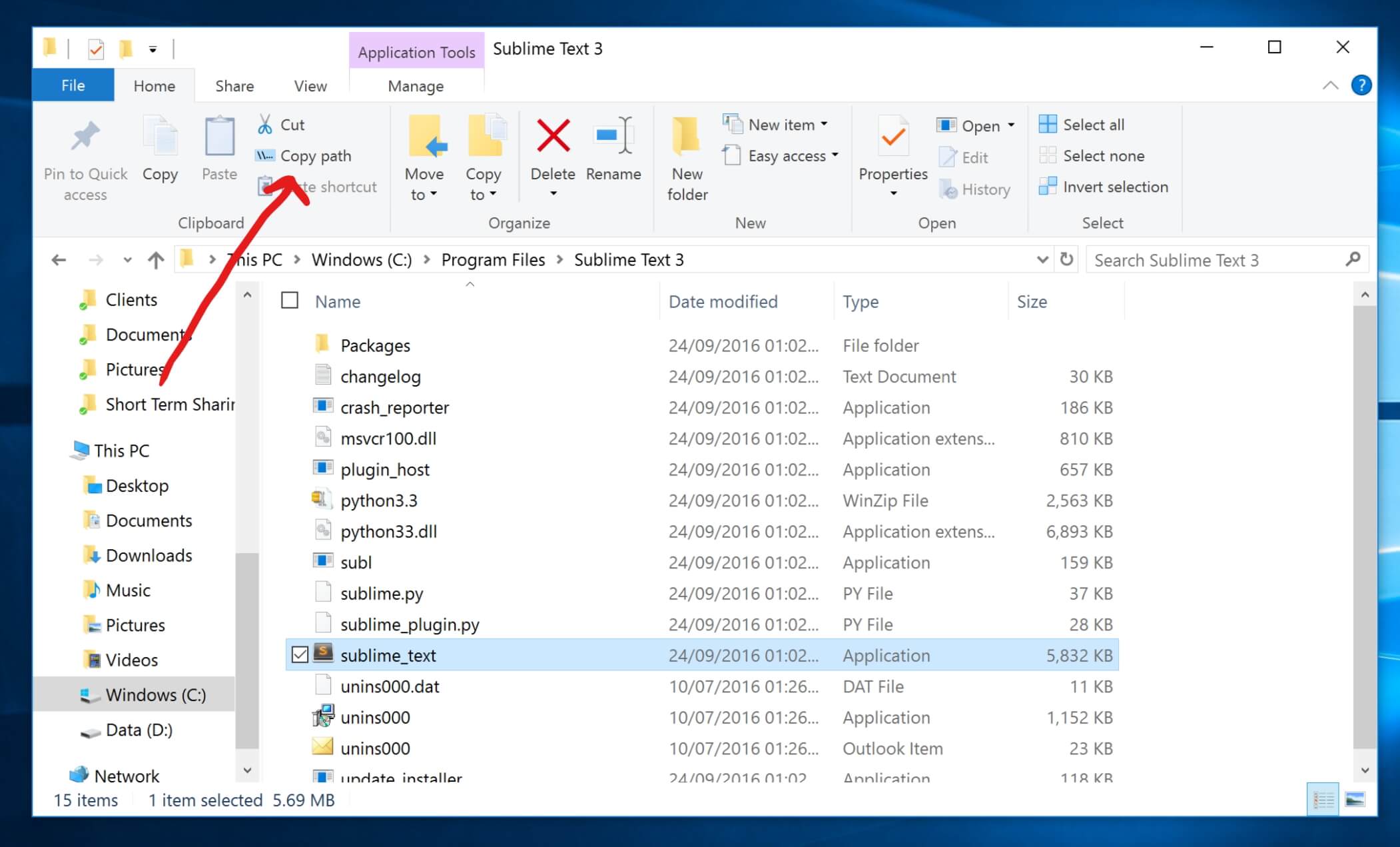The width and height of the screenshot is (1400, 847).
Task: Select the Cut tool
Action: pos(280,124)
